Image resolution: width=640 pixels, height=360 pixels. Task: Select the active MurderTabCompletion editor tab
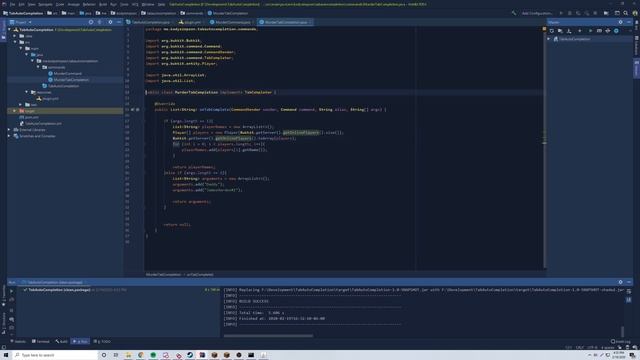click(x=284, y=22)
